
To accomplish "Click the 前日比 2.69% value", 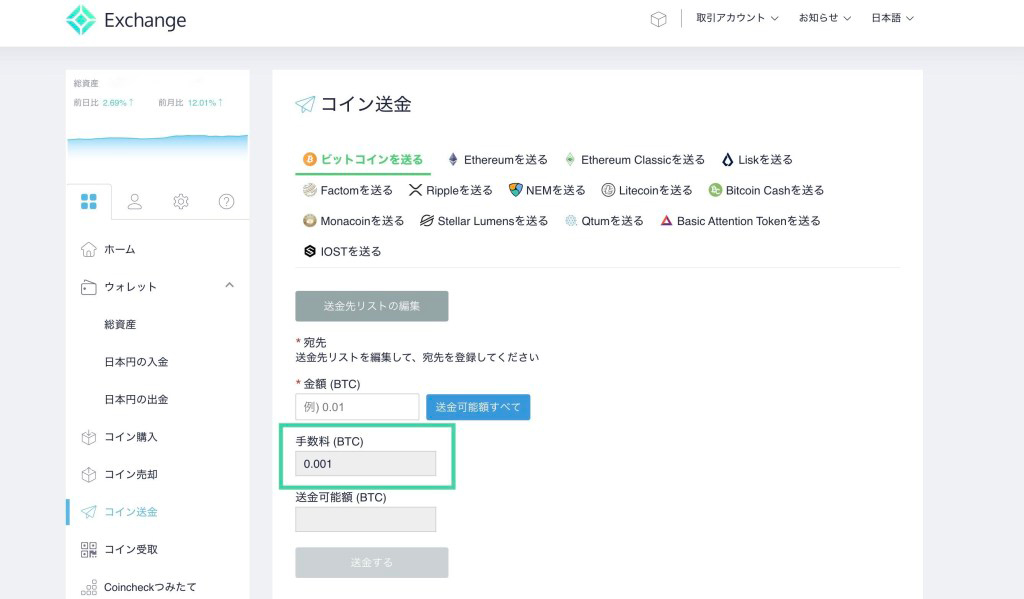I will click(118, 103).
